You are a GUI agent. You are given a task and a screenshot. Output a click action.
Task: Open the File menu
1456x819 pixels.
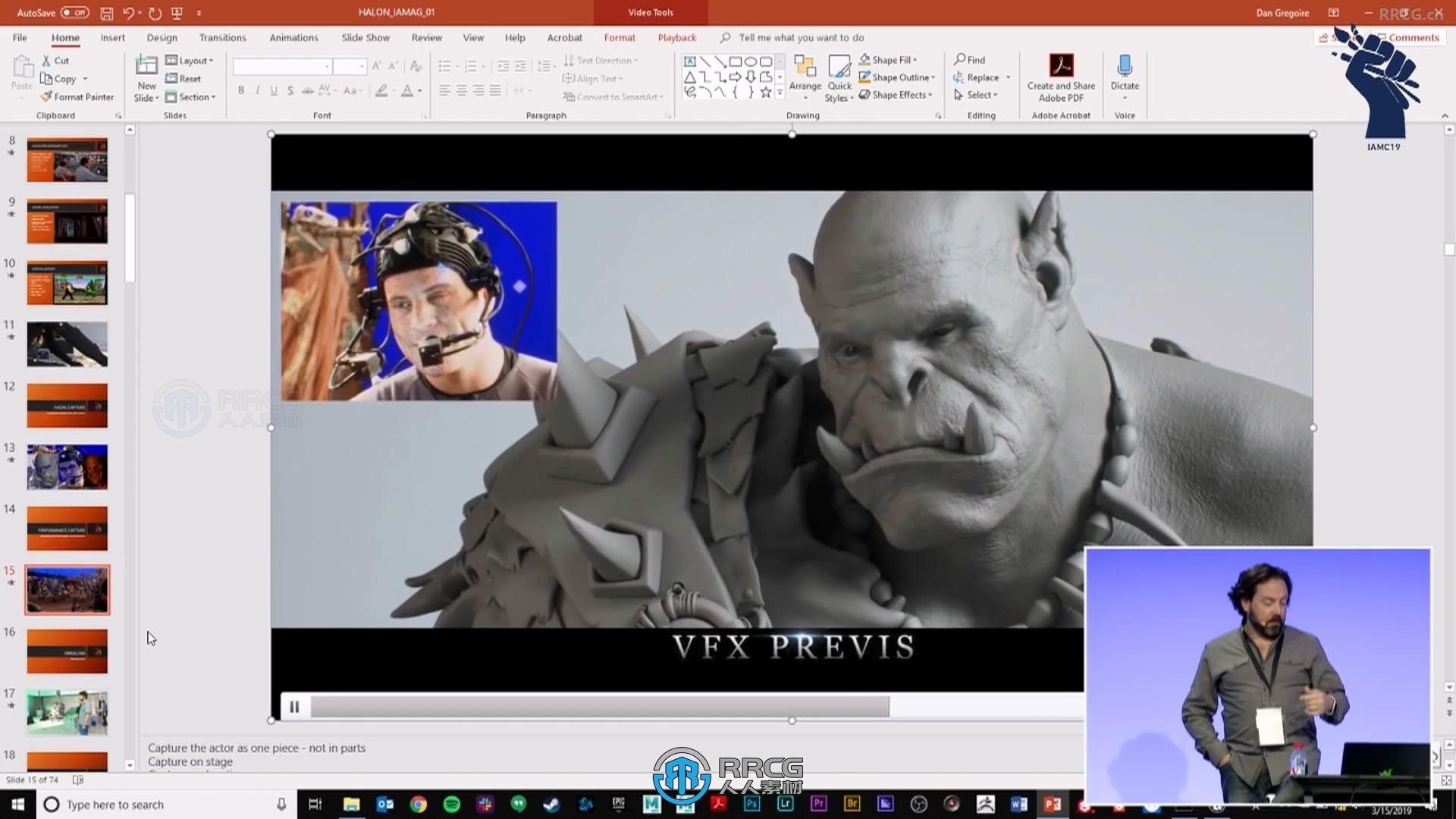(x=20, y=37)
